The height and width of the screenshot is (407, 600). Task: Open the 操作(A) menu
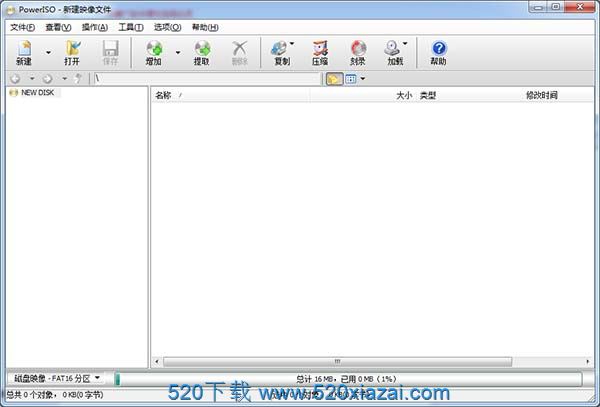click(95, 27)
